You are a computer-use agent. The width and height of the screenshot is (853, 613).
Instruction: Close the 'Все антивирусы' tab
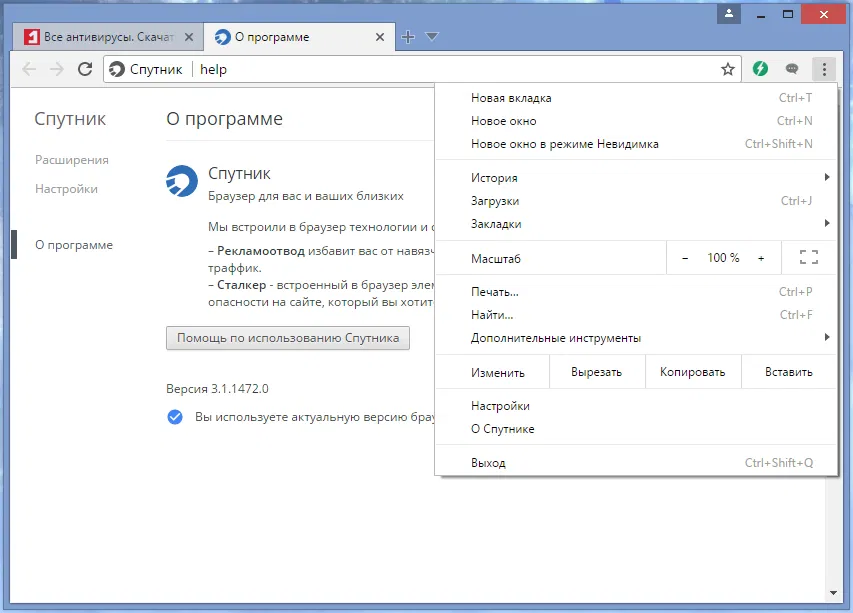[189, 37]
